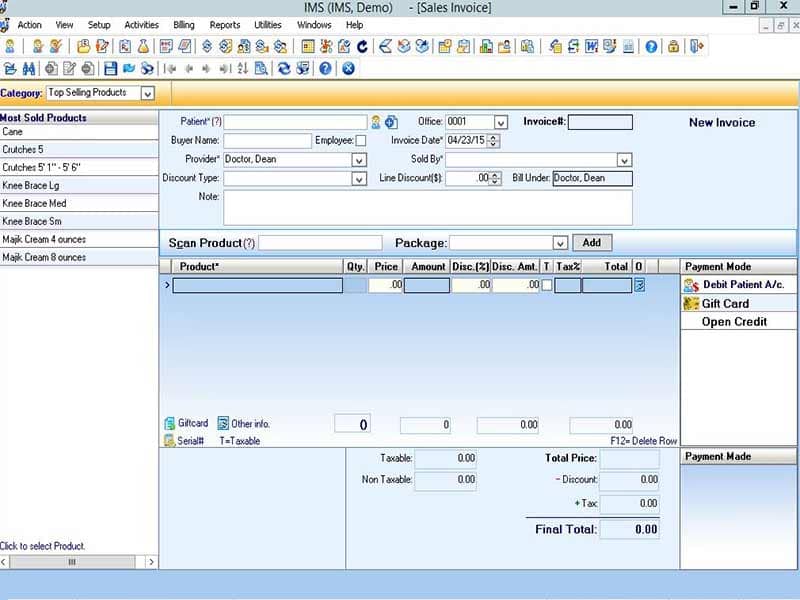Screen dimensions: 800x600
Task: Click the horizontal scrollbar under product list
Action: pos(78,562)
